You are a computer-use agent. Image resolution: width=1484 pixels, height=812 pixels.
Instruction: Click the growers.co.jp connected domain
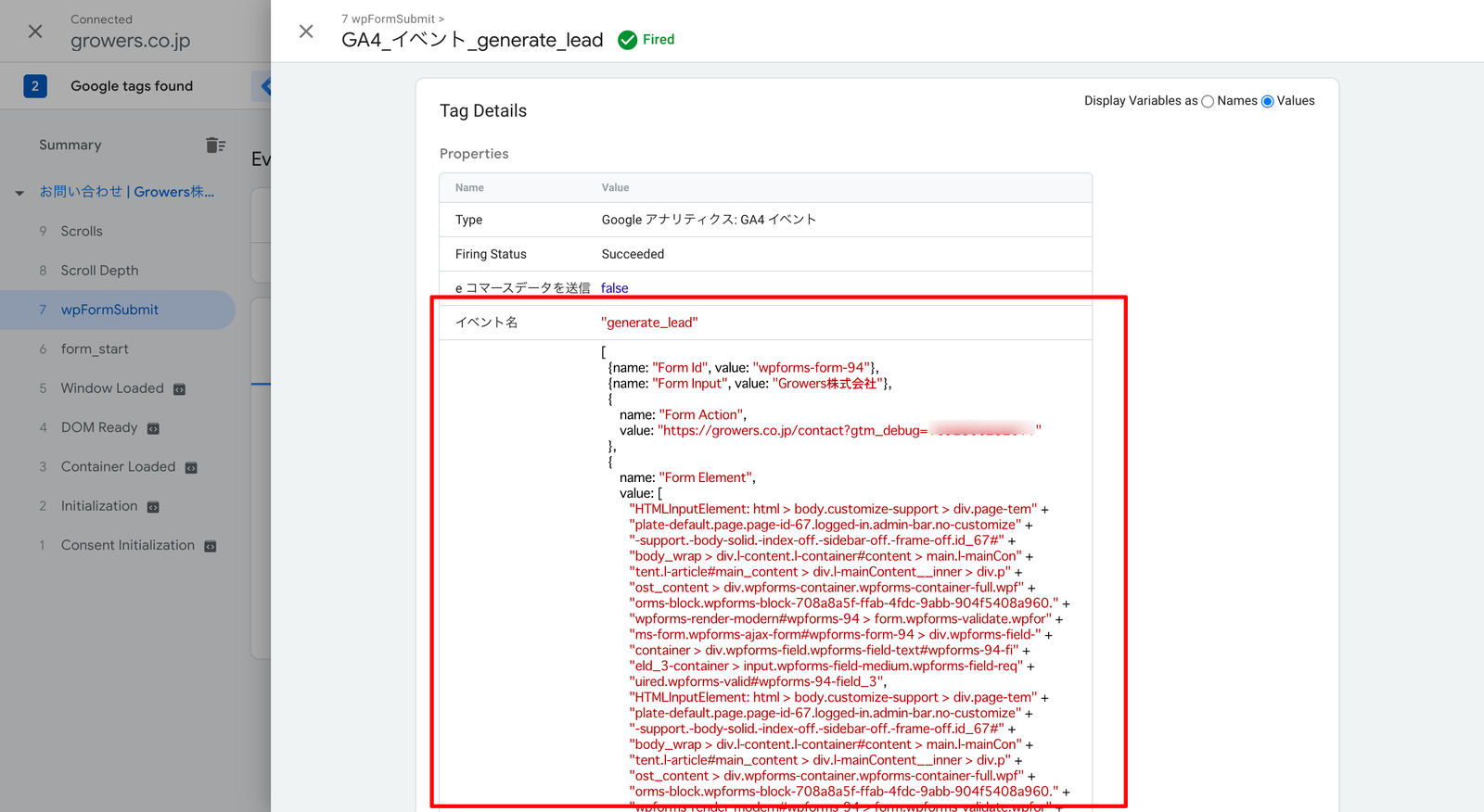(131, 41)
